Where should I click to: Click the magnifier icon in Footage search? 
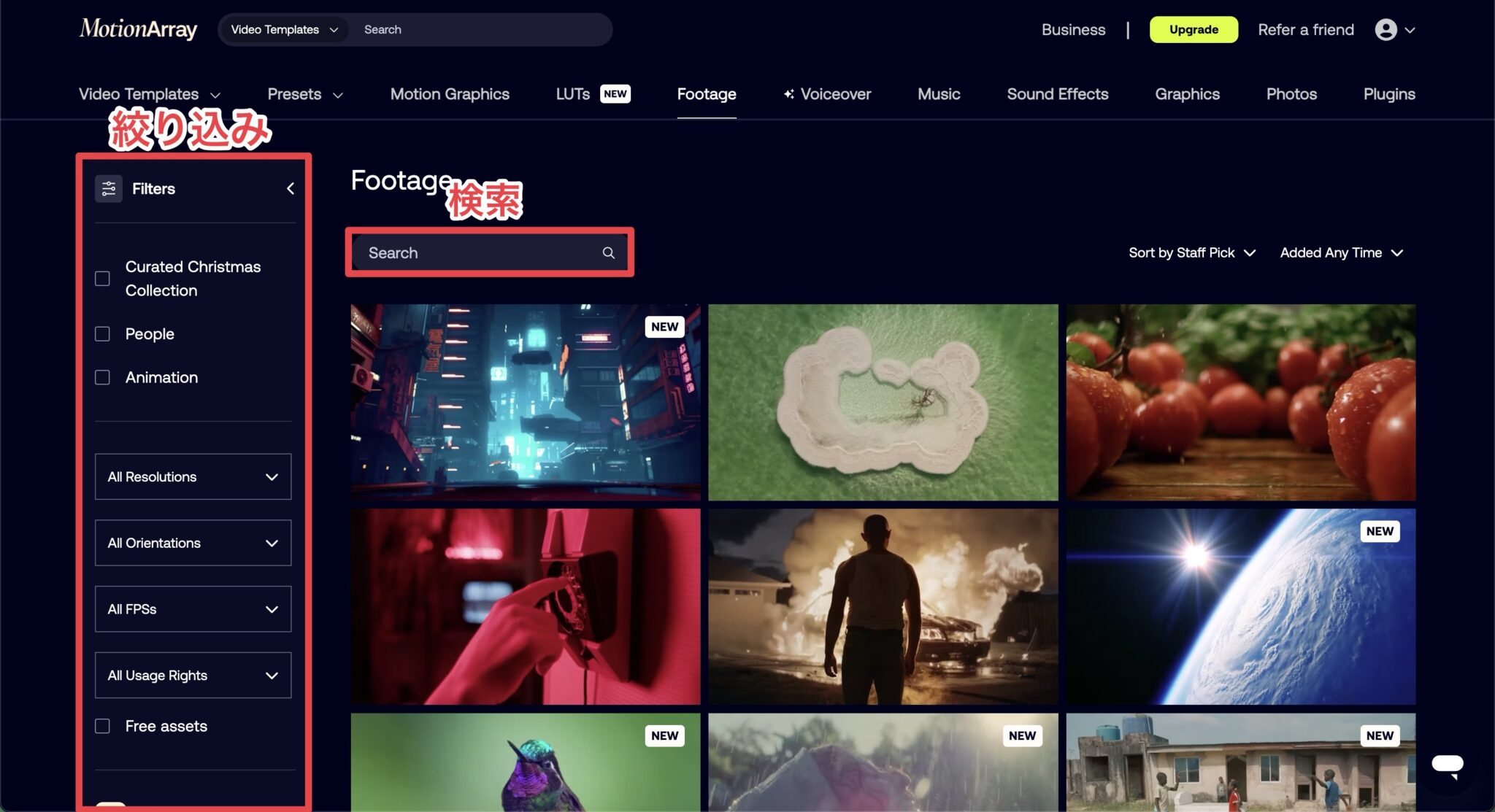pos(608,253)
